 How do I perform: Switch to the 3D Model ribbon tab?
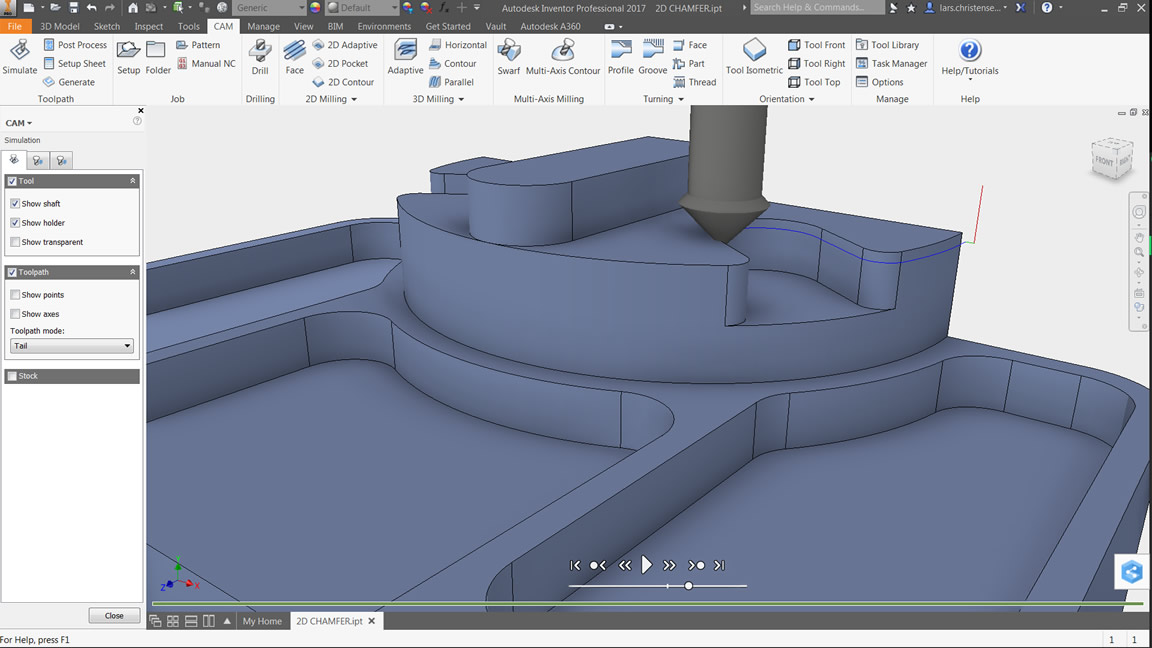59,26
